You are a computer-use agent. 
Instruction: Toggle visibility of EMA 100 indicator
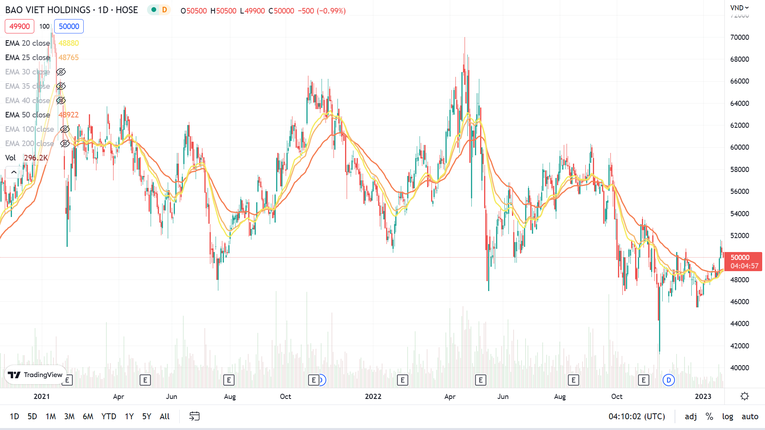pos(65,129)
